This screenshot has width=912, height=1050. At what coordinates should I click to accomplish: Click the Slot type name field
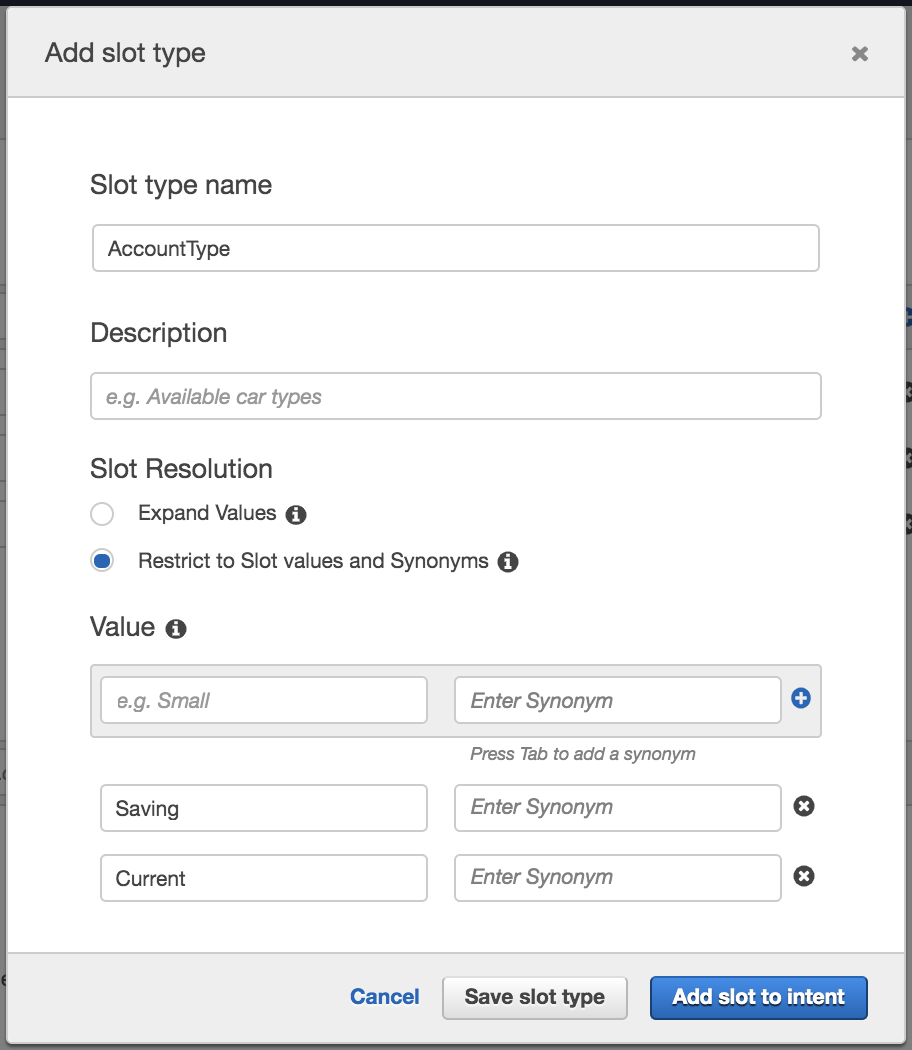click(455, 248)
